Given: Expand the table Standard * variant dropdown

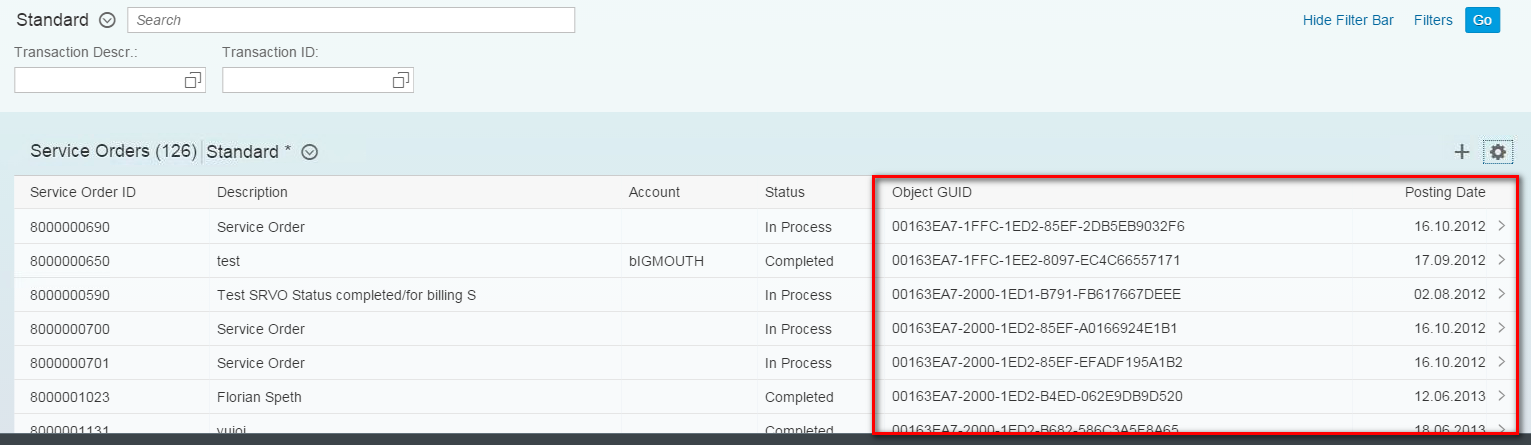Looking at the screenshot, I should [x=310, y=152].
